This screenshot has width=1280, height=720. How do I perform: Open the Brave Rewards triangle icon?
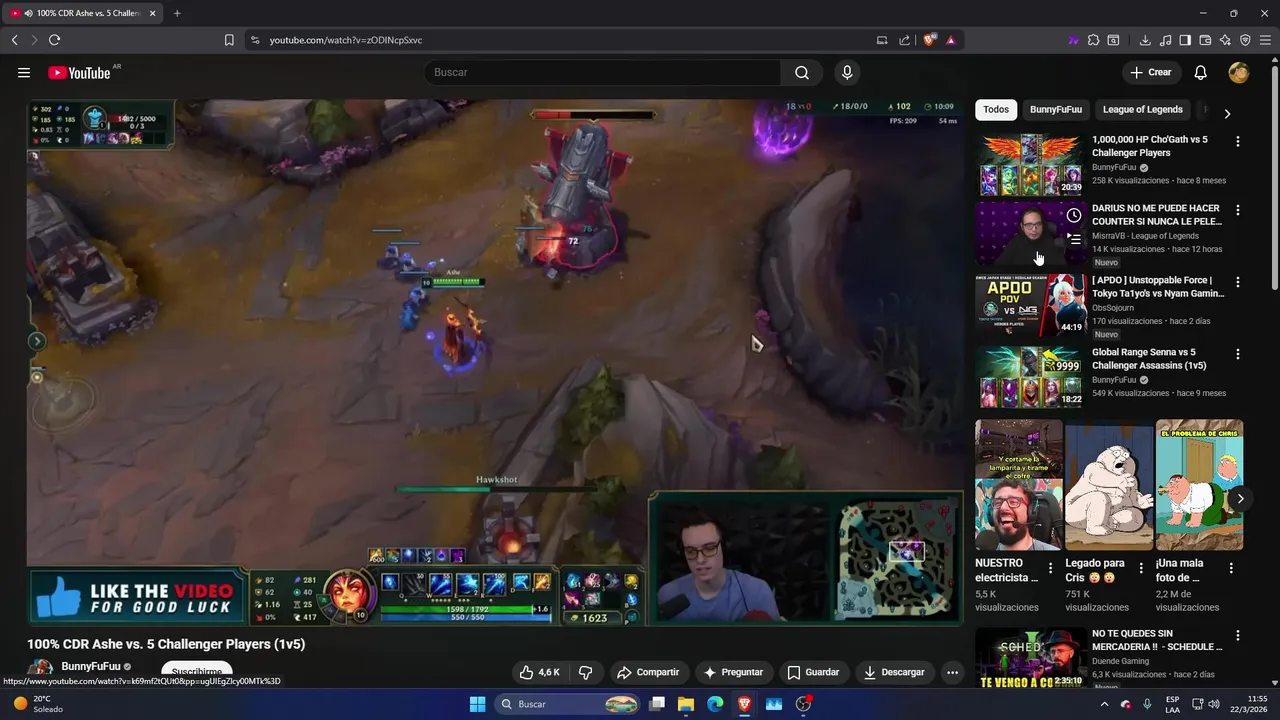point(950,40)
